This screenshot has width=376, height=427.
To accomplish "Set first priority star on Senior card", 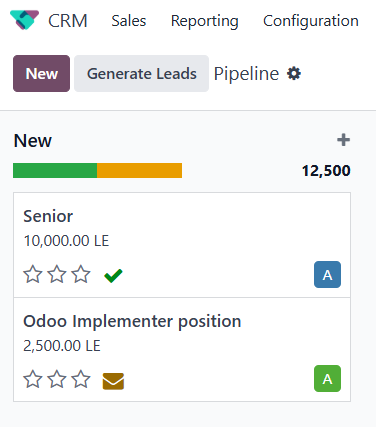I will 33,274.
